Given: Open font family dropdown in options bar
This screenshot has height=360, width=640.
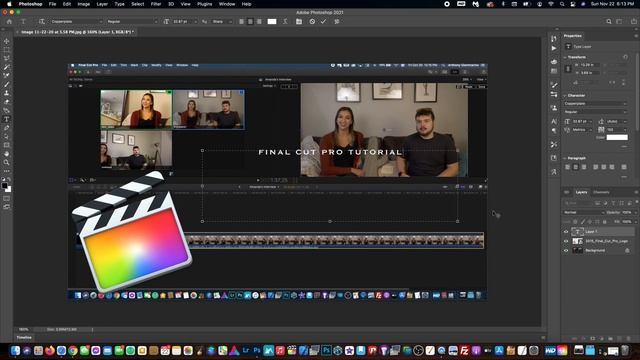Looking at the screenshot, I should point(76,22).
